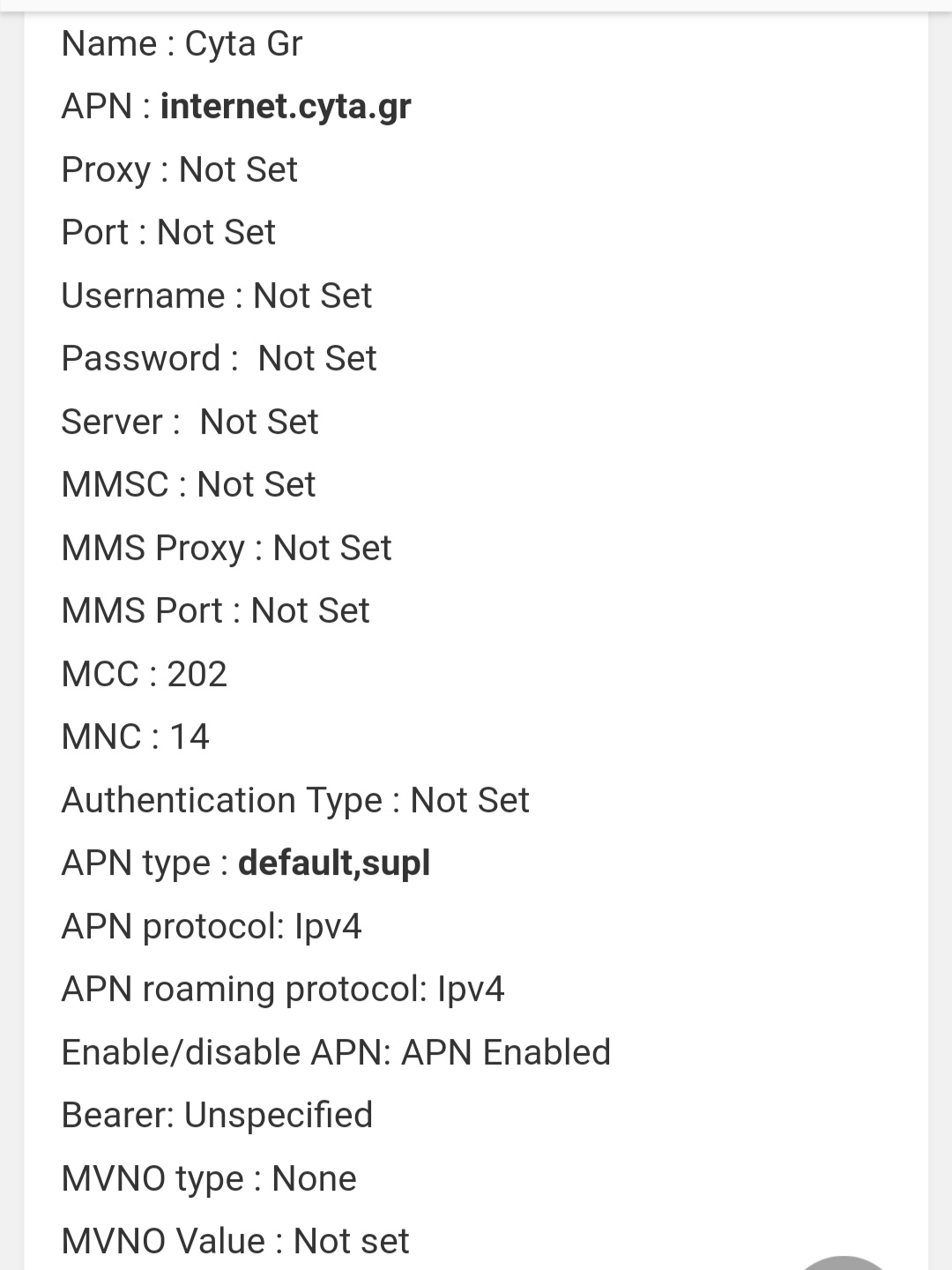The height and width of the screenshot is (1270, 952).
Task: Click the bold internet.cyta.gr APN value
Action: click(286, 107)
